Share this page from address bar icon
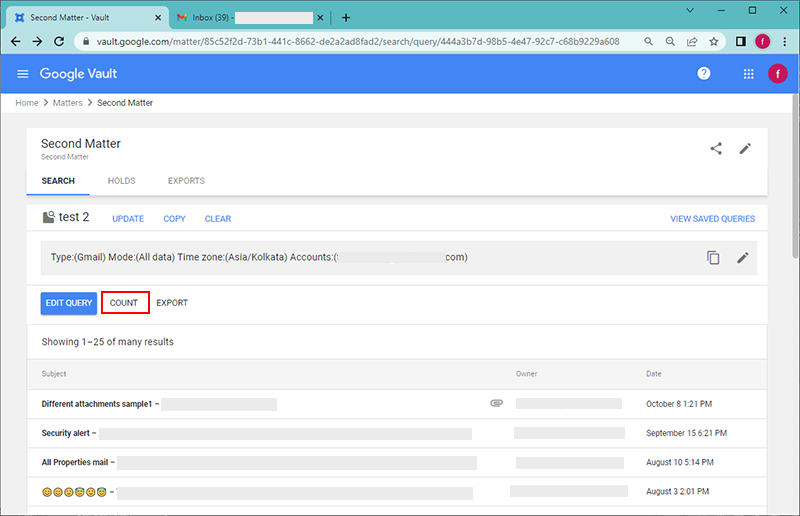Screen dimensions: 800x516 (692, 41)
